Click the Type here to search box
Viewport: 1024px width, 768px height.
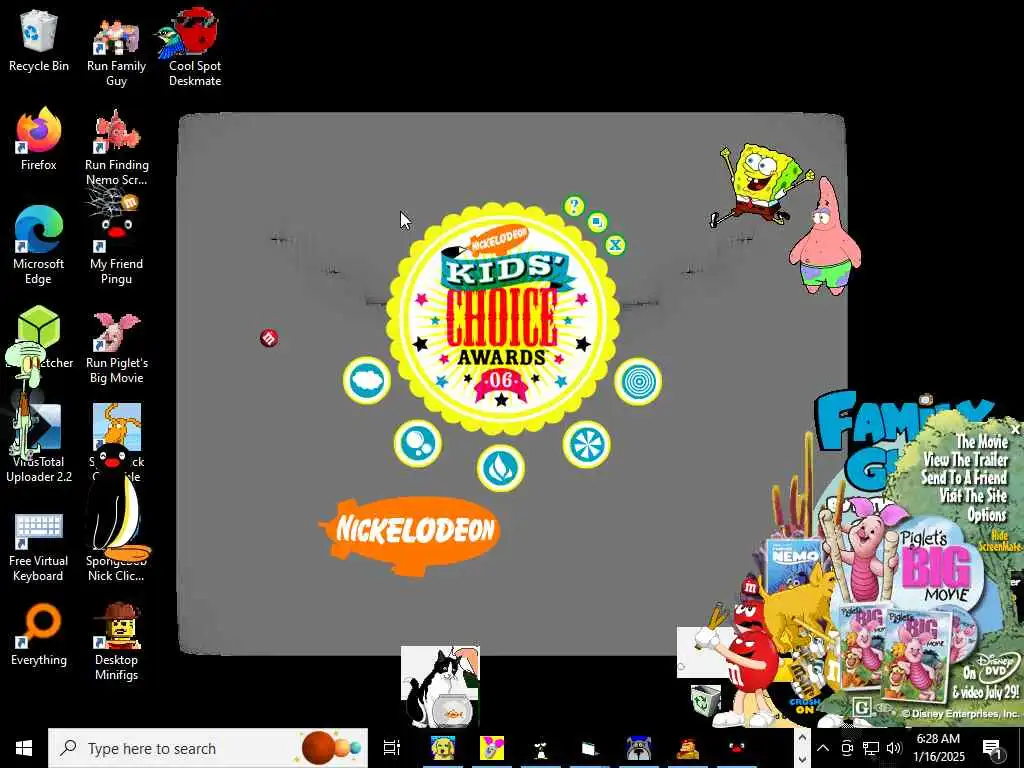click(208, 748)
